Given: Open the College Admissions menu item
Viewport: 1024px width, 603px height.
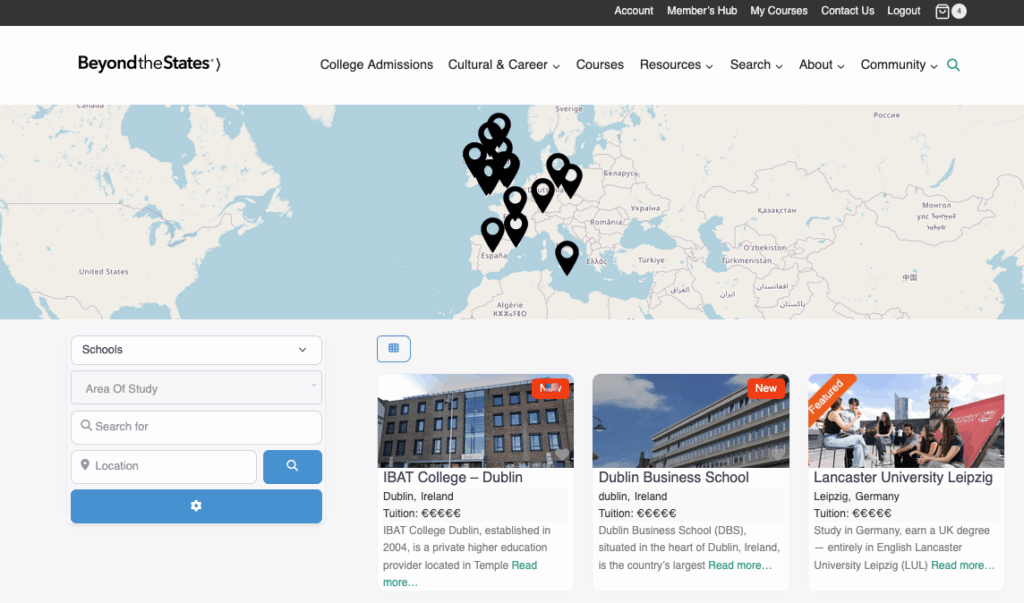Looking at the screenshot, I should tap(376, 65).
